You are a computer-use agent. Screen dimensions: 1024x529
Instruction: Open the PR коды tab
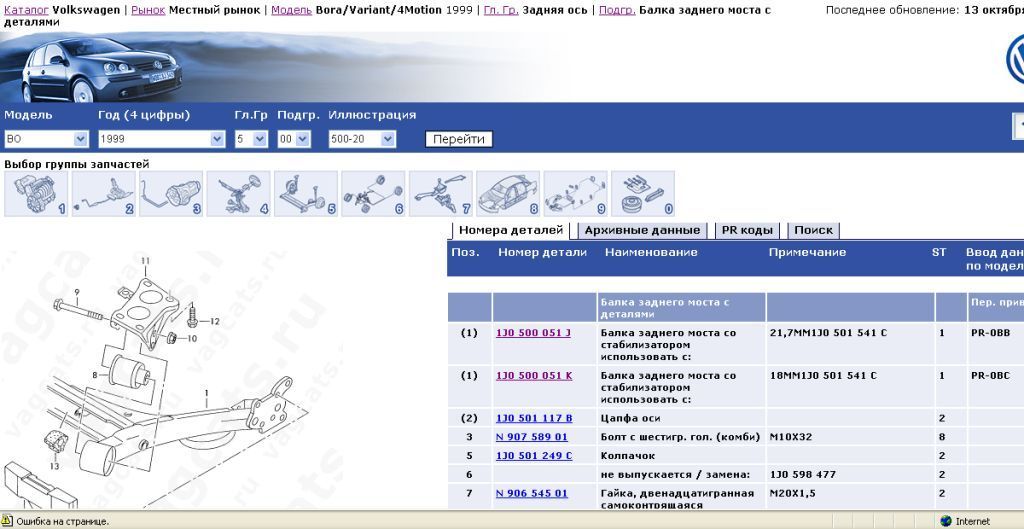point(747,231)
